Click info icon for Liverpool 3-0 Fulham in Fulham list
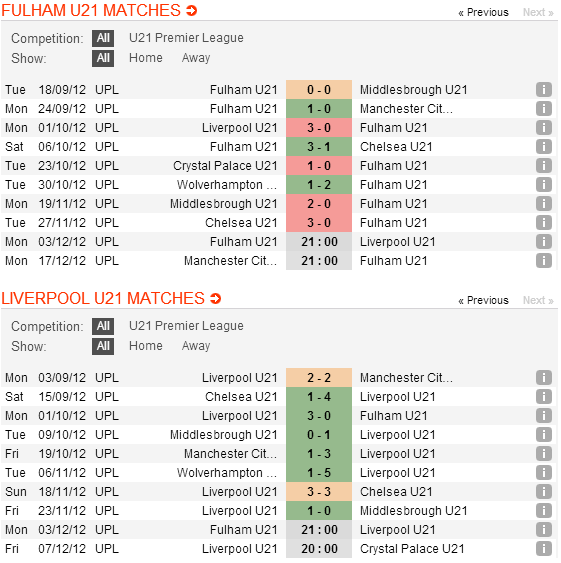The width and height of the screenshot is (561, 563). tap(544, 128)
